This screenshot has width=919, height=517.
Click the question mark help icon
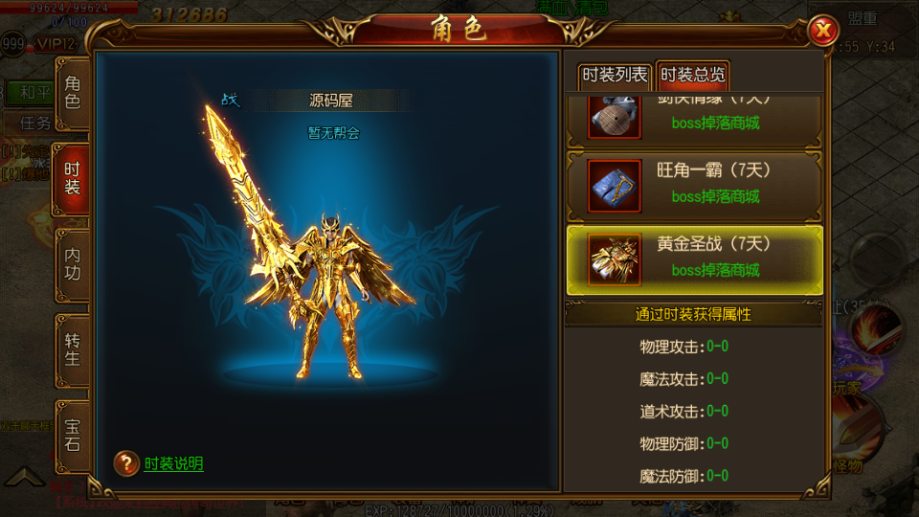coord(126,463)
